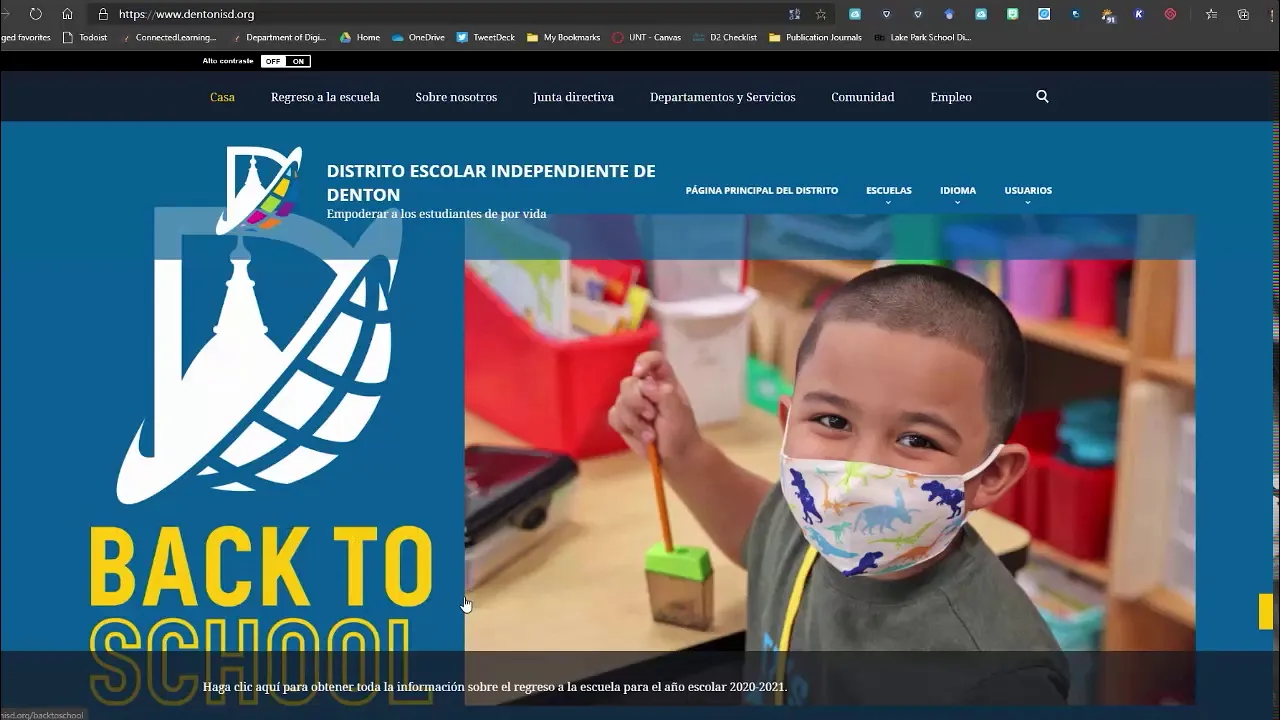
Task: Click the browser refresh icon
Action: (36, 14)
